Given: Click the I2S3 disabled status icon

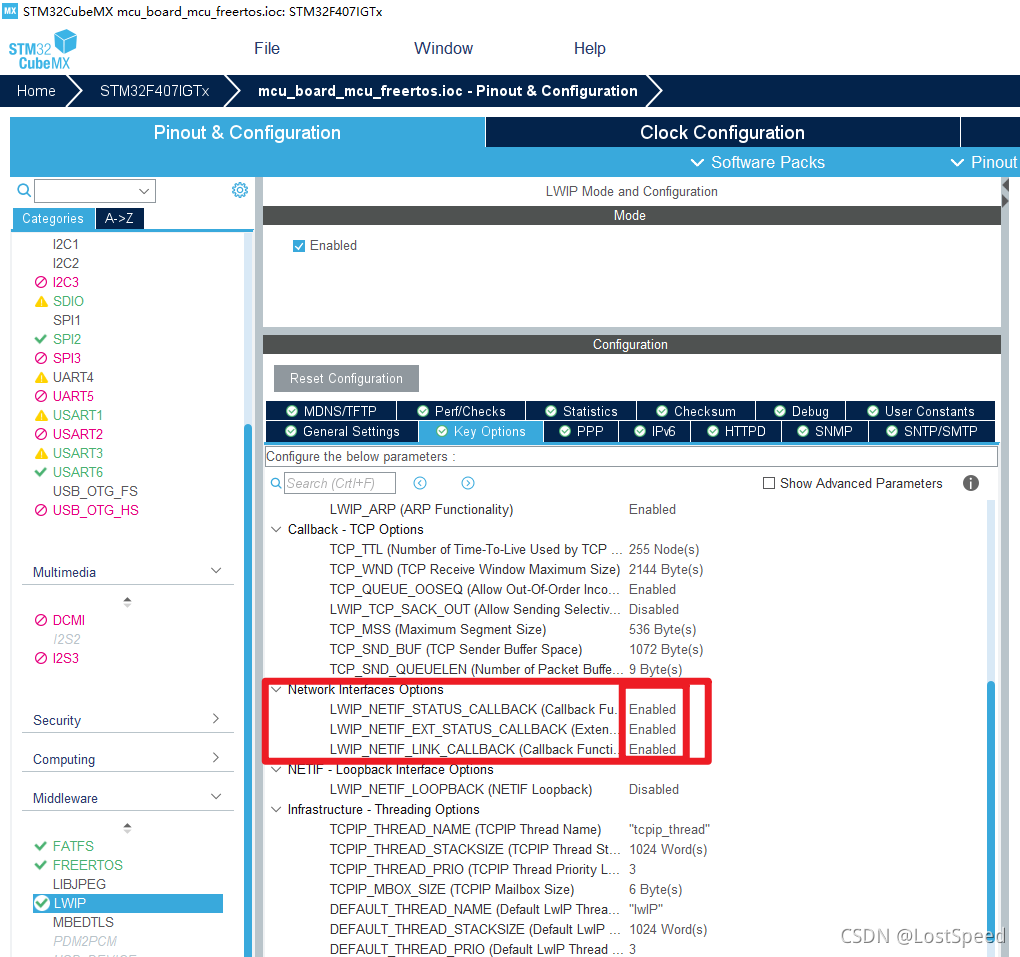Looking at the screenshot, I should [x=41, y=658].
